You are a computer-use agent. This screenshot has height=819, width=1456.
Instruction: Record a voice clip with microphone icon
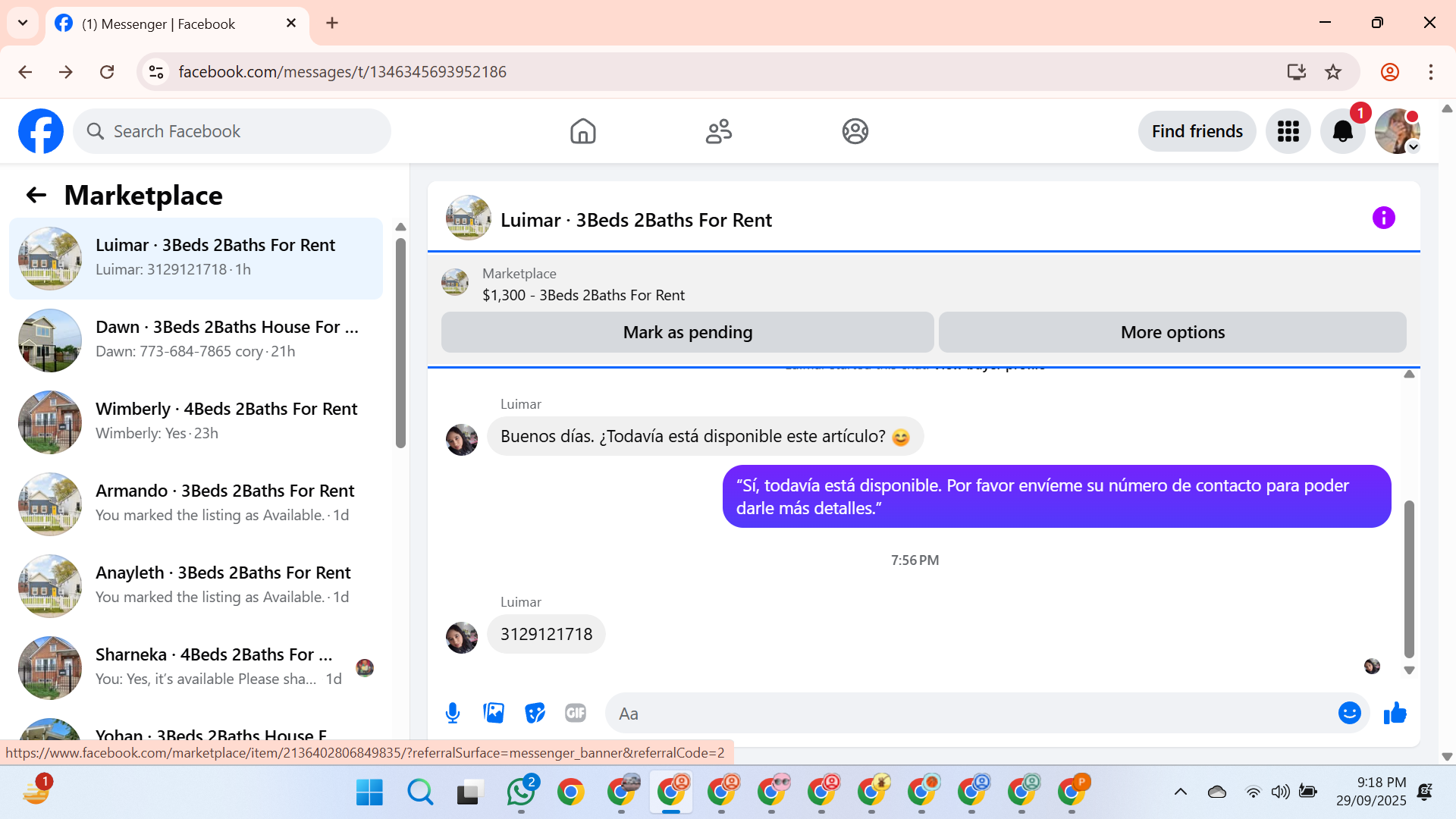(453, 713)
